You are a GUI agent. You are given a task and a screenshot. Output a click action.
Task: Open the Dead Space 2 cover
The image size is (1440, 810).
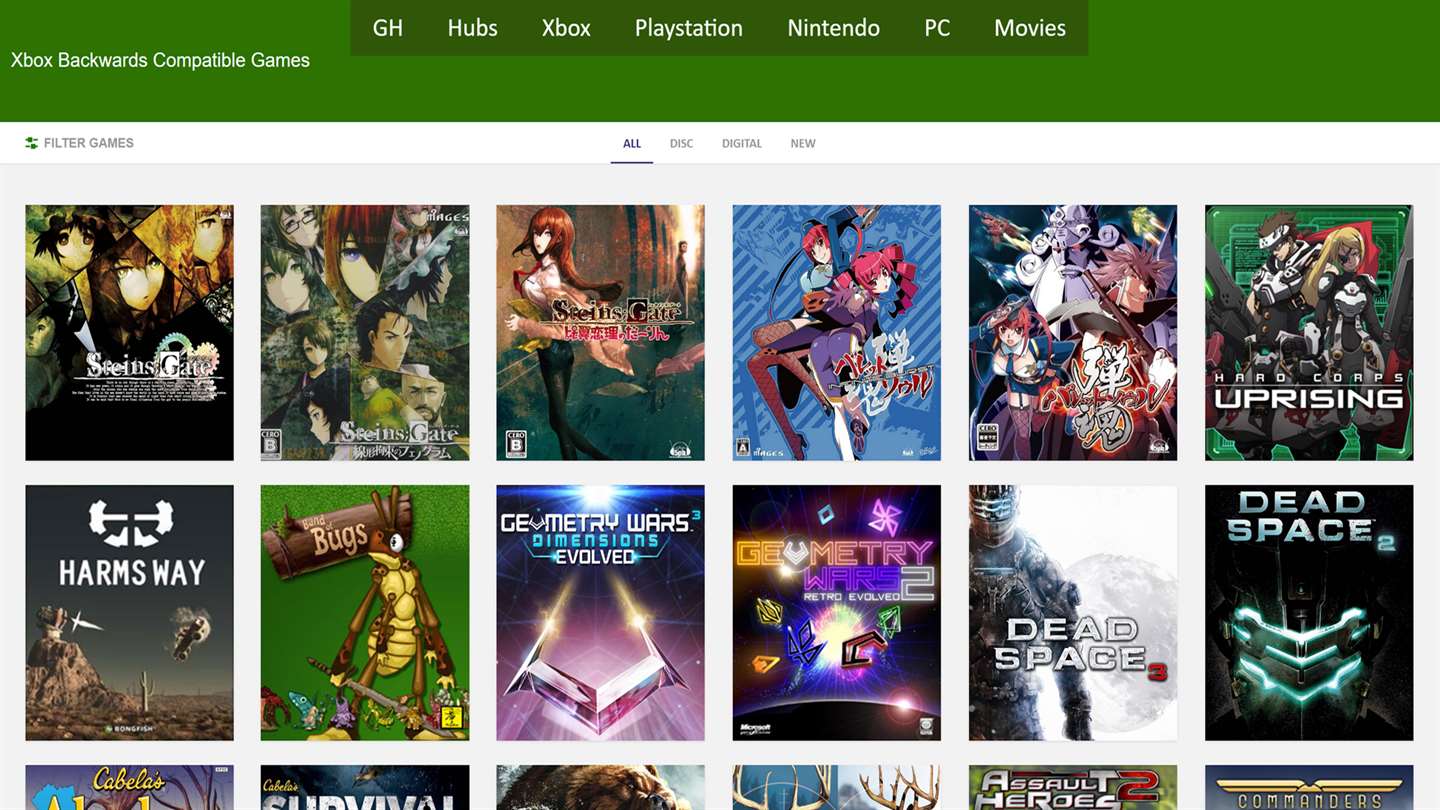pyautogui.click(x=1309, y=613)
